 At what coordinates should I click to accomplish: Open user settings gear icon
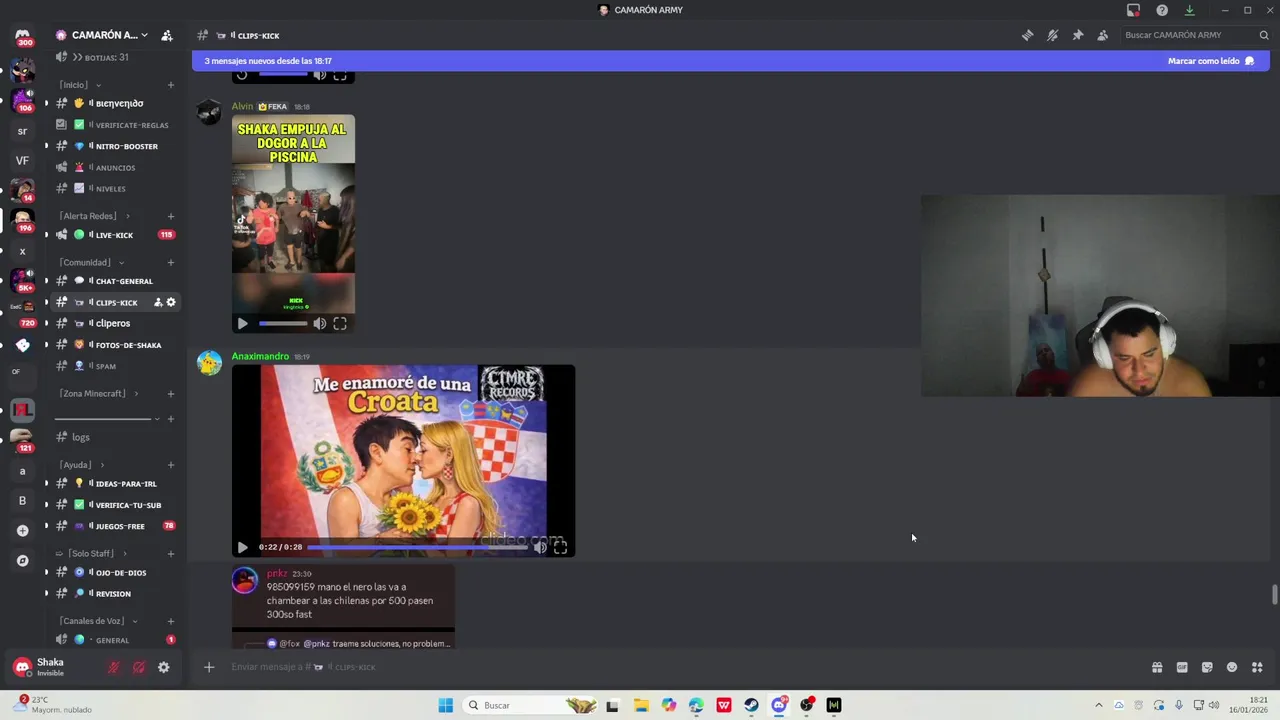[x=164, y=667]
